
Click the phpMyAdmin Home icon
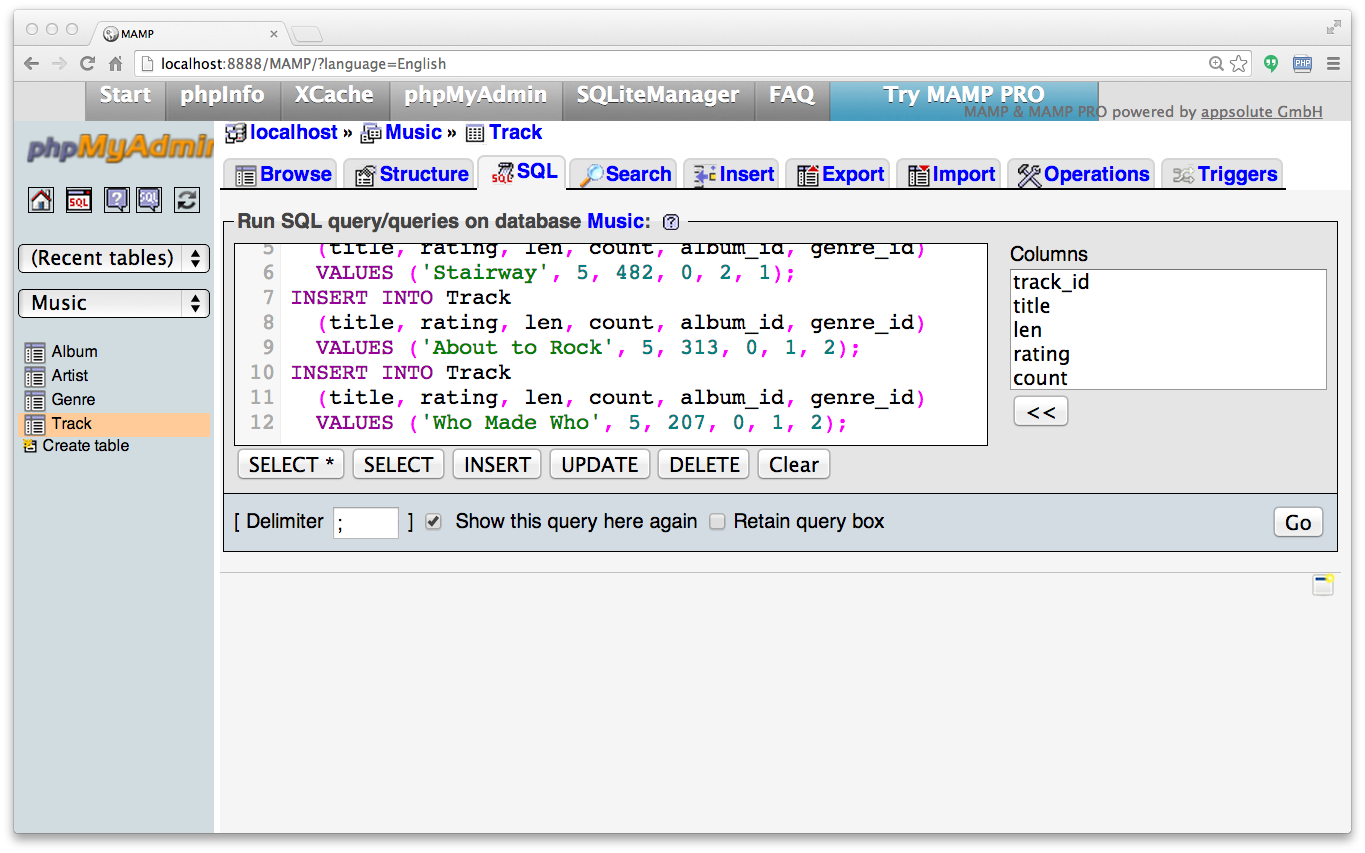[x=41, y=200]
